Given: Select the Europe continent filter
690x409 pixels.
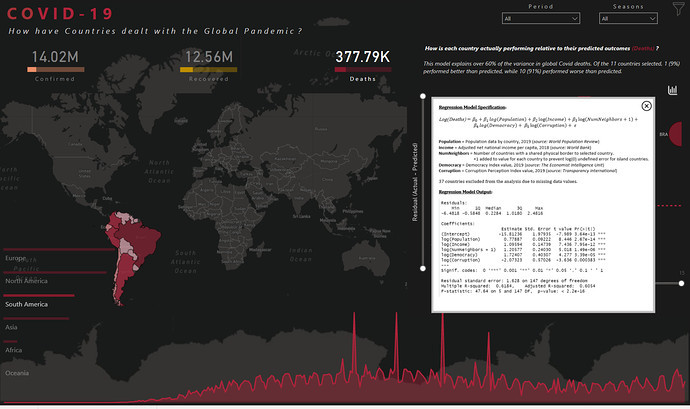Looking at the screenshot, I should click(x=15, y=258).
